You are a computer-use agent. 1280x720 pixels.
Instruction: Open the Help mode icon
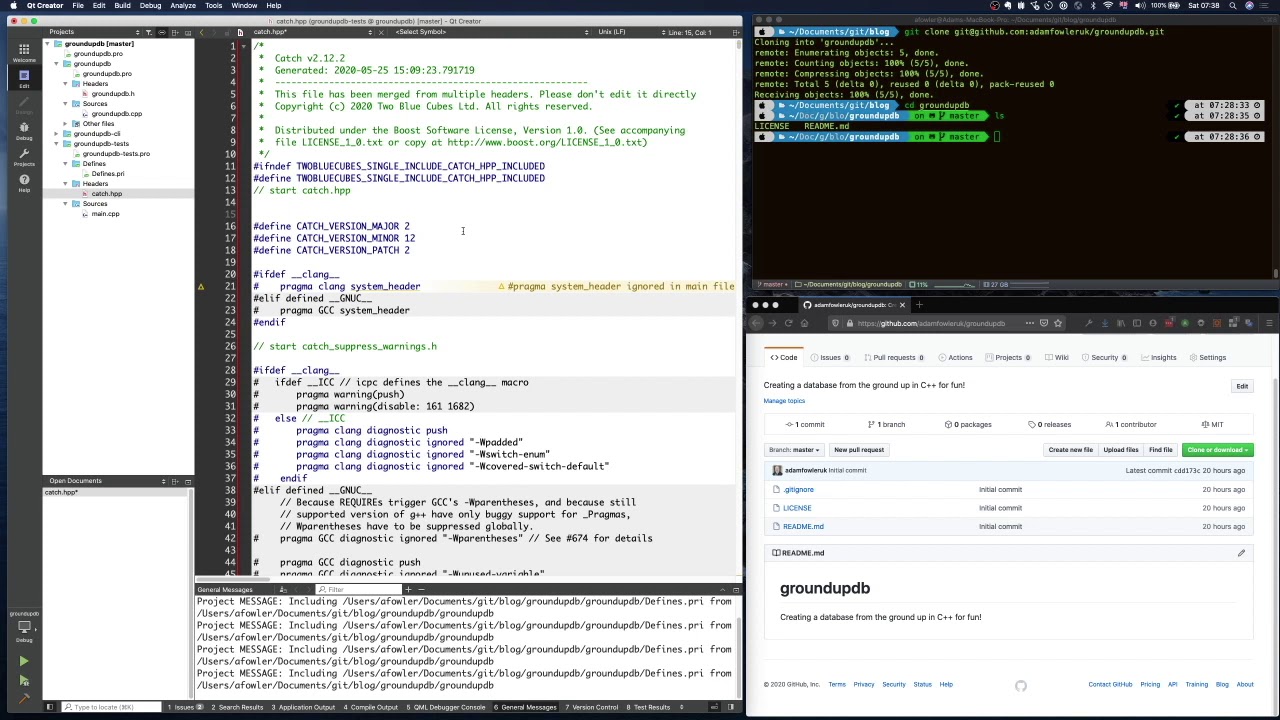tap(24, 181)
